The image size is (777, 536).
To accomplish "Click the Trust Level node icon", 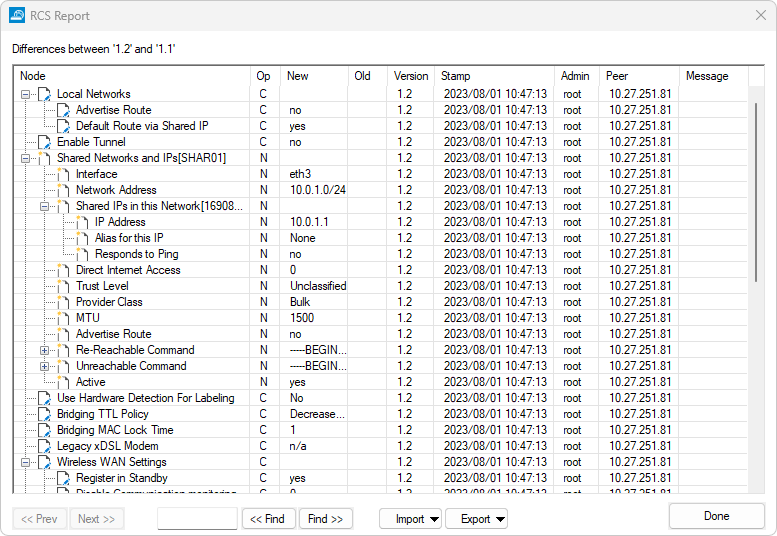I will pos(63,286).
